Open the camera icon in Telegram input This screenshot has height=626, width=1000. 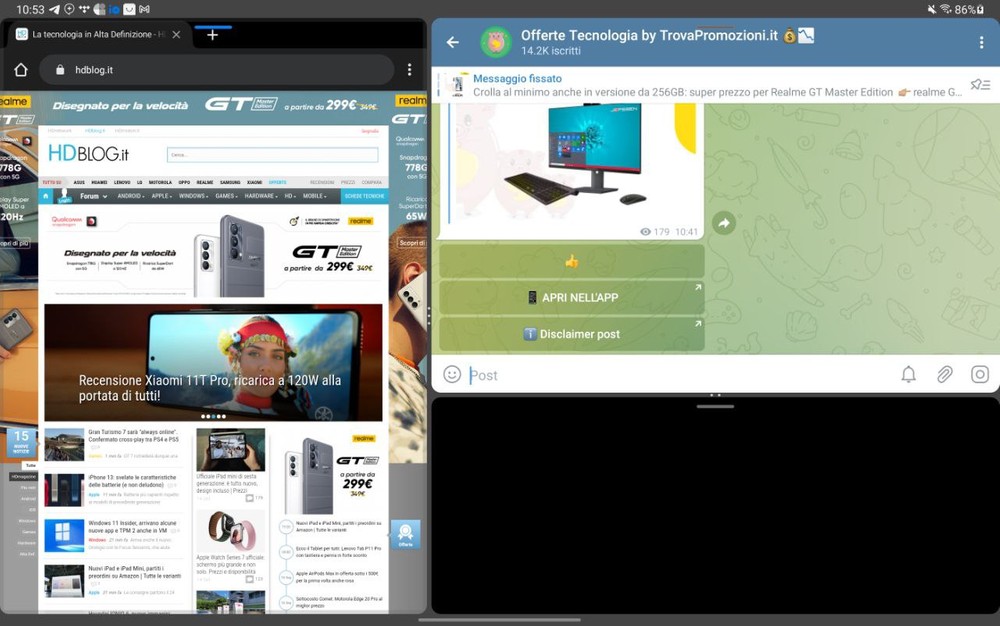point(980,374)
